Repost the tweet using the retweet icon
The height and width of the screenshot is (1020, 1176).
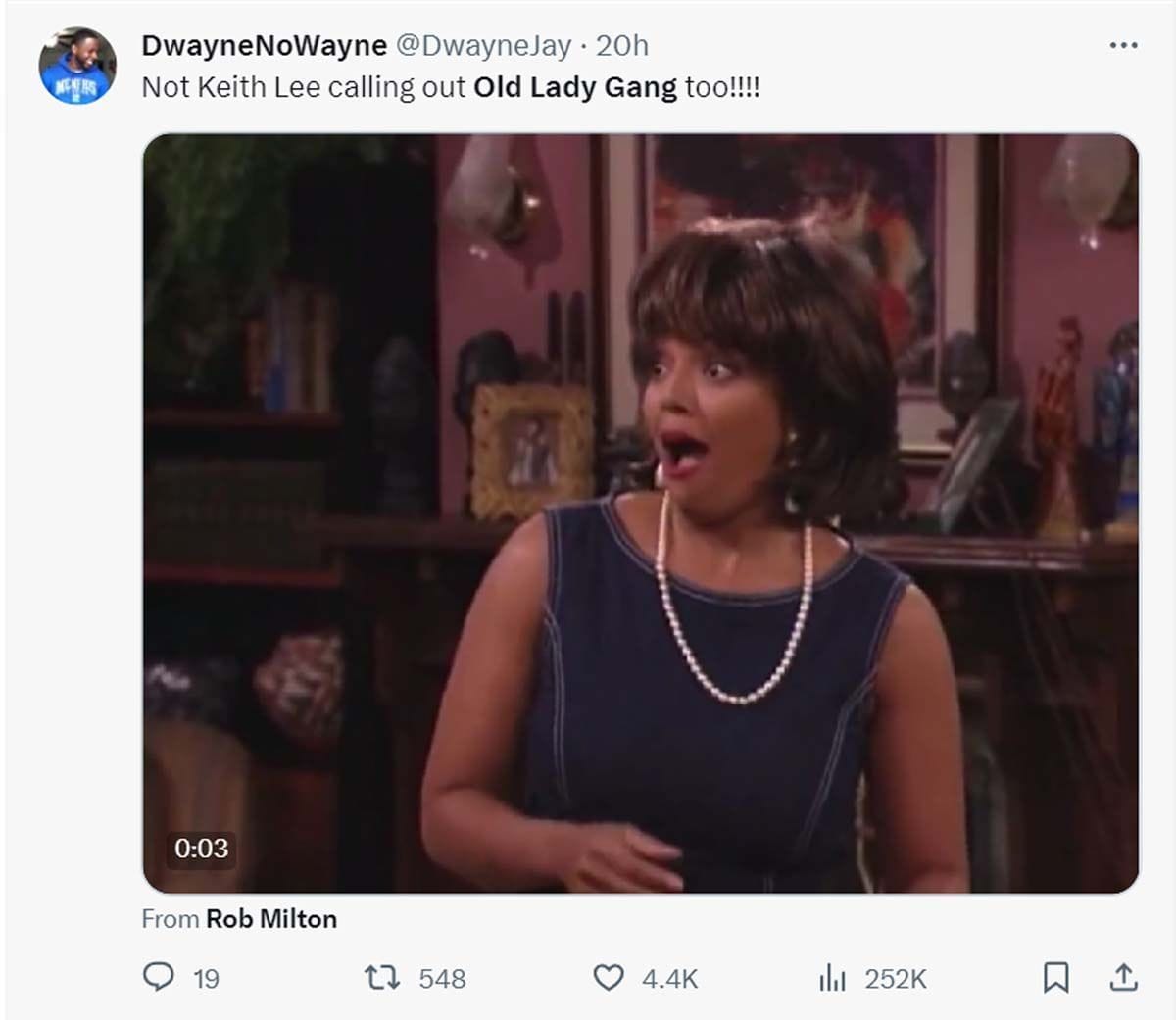pos(381,977)
